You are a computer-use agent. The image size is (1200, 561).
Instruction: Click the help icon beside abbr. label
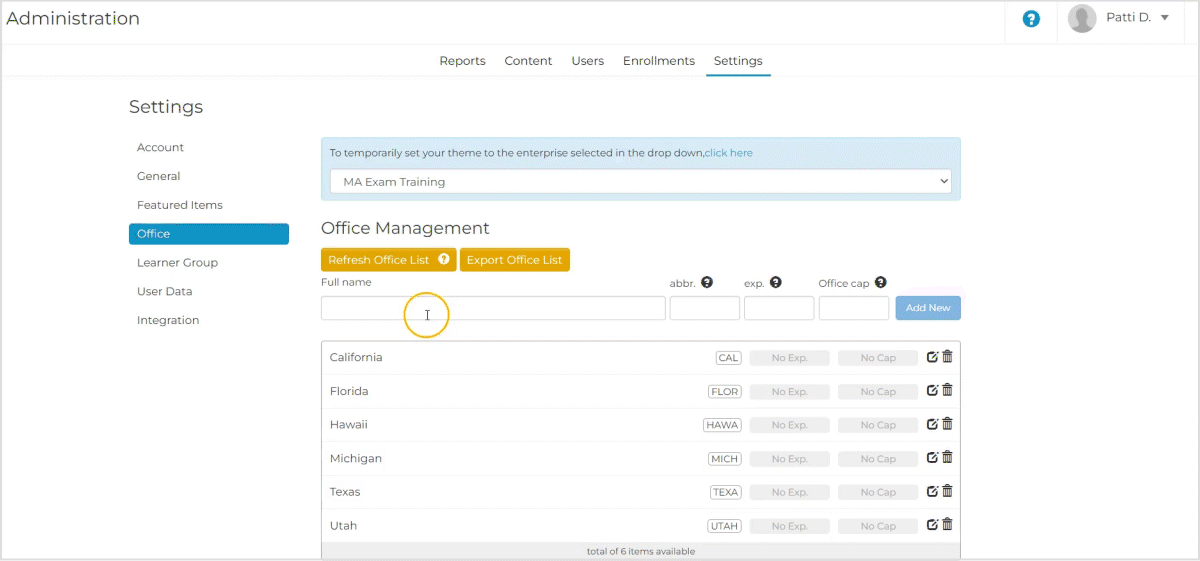coord(707,283)
